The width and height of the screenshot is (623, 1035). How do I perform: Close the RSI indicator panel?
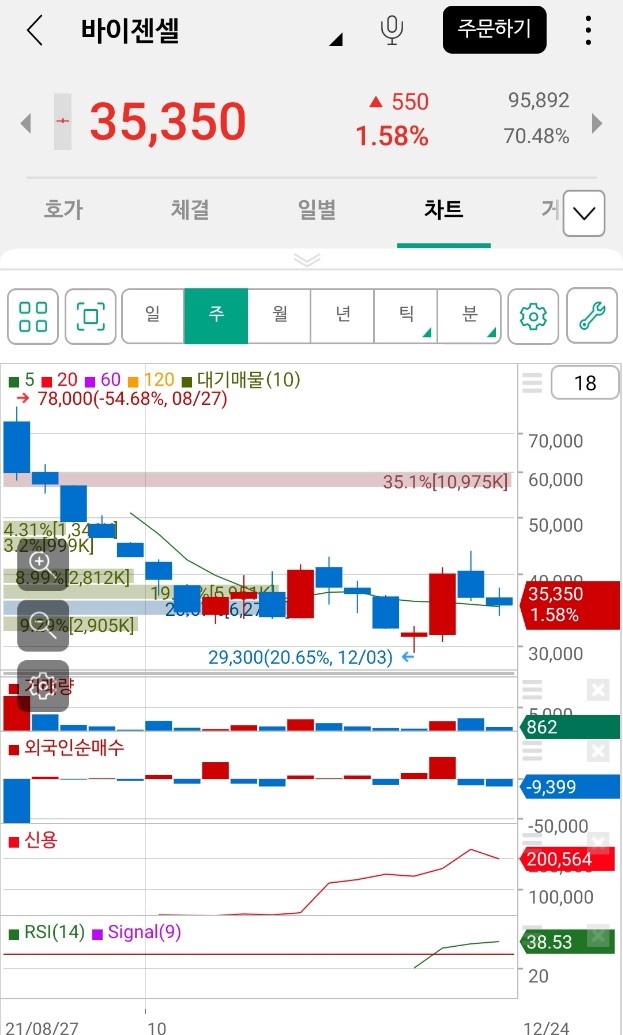tap(598, 936)
